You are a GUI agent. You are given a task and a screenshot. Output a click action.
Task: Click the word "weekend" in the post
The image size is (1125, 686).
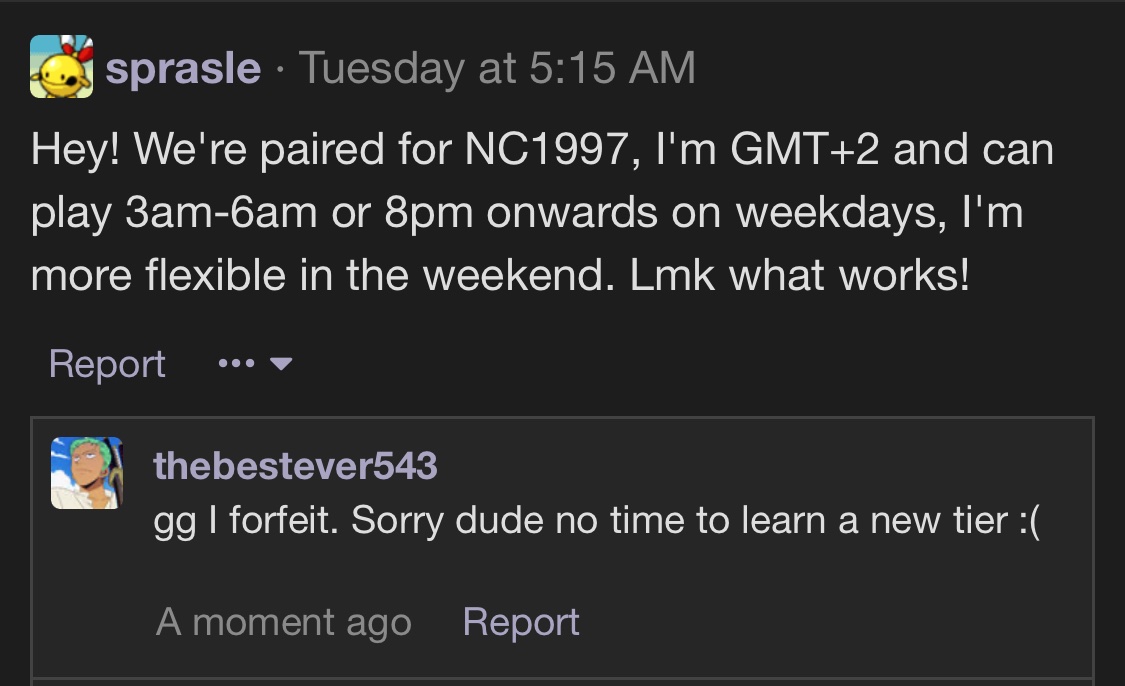click(x=514, y=276)
